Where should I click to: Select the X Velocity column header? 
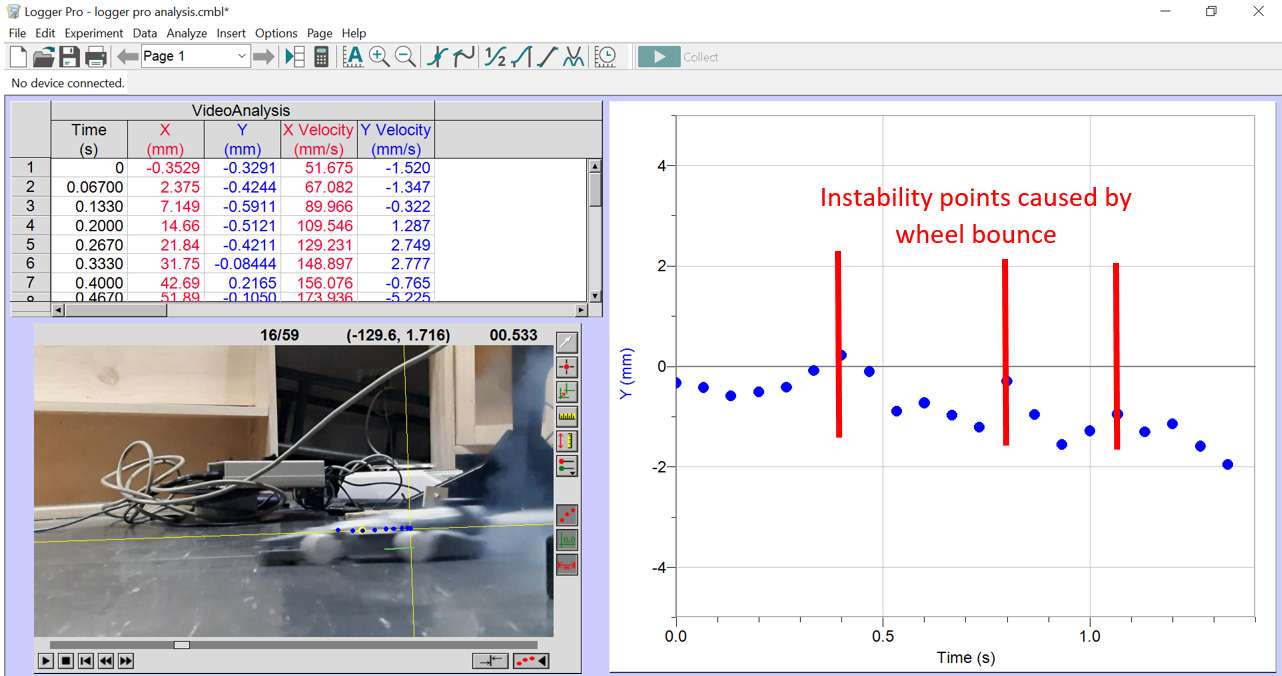point(318,139)
